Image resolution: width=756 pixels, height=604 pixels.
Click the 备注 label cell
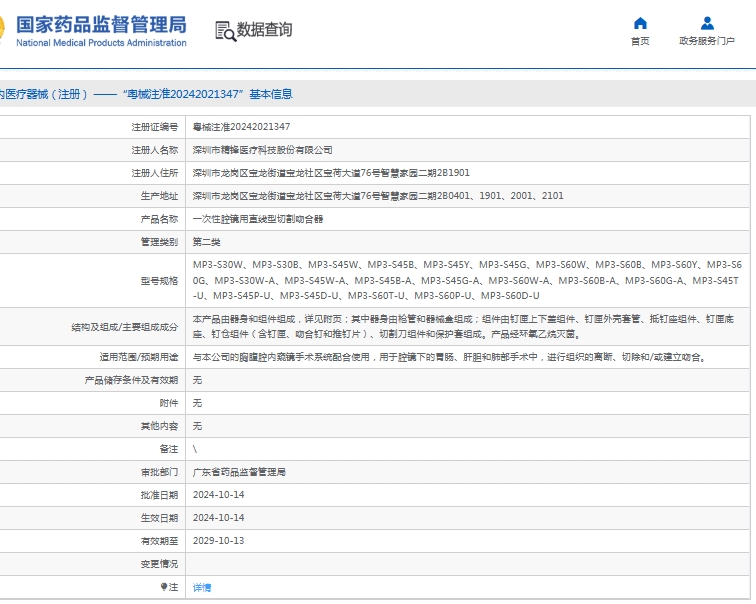click(x=169, y=449)
